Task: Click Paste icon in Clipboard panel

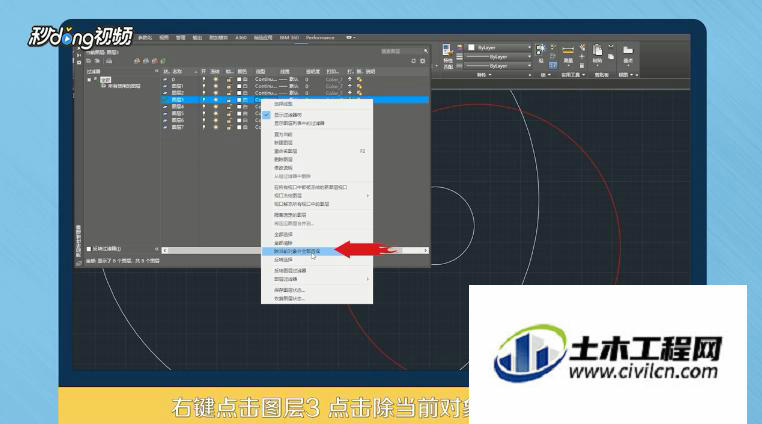Action: pos(597,50)
